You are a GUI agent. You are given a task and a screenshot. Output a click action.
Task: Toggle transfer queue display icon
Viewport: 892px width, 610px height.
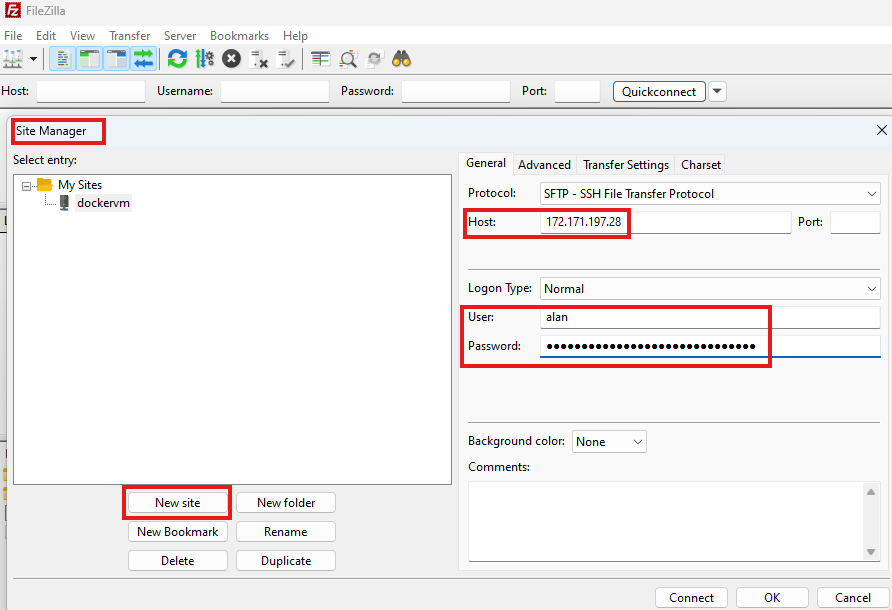[x=143, y=59]
